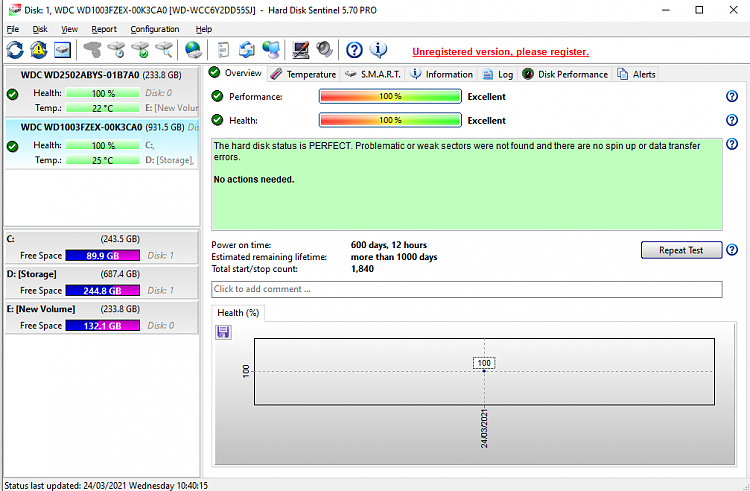Switch to the Temperature tab
The width and height of the screenshot is (750, 491).
[x=303, y=74]
